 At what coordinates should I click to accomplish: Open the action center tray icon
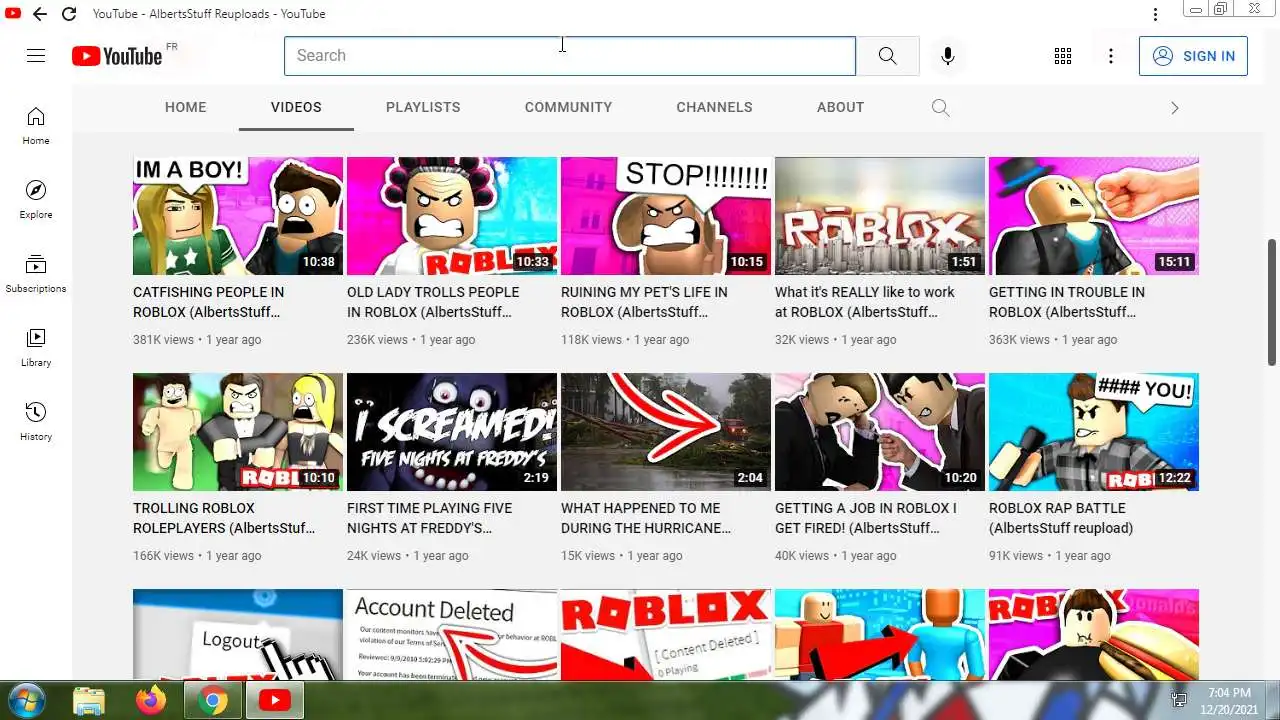pyautogui.click(x=1180, y=700)
